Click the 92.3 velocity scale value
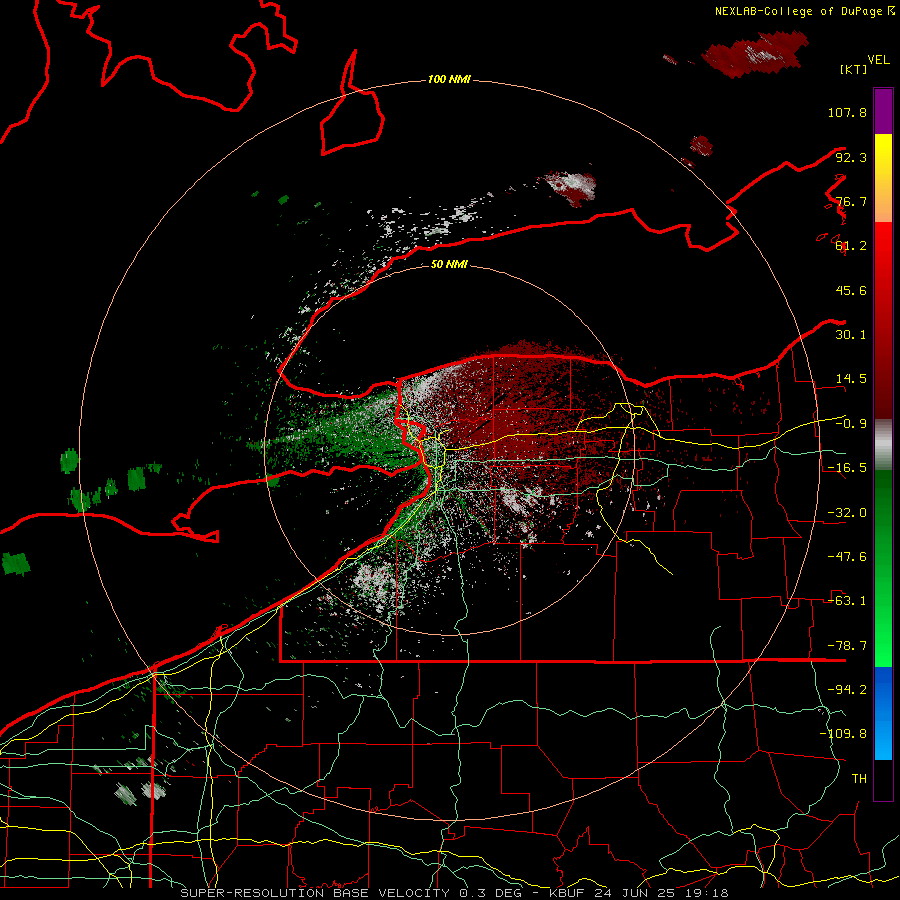900x900 pixels. tap(851, 157)
